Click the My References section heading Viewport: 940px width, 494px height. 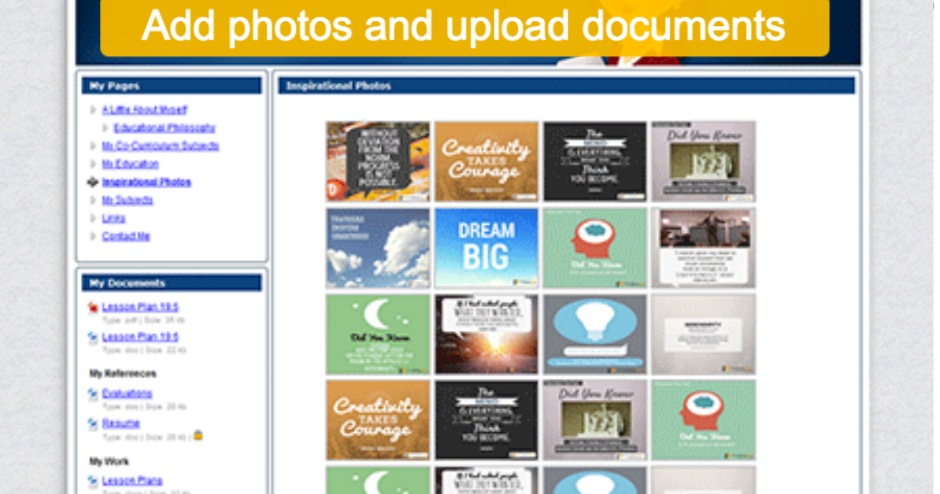click(x=123, y=373)
